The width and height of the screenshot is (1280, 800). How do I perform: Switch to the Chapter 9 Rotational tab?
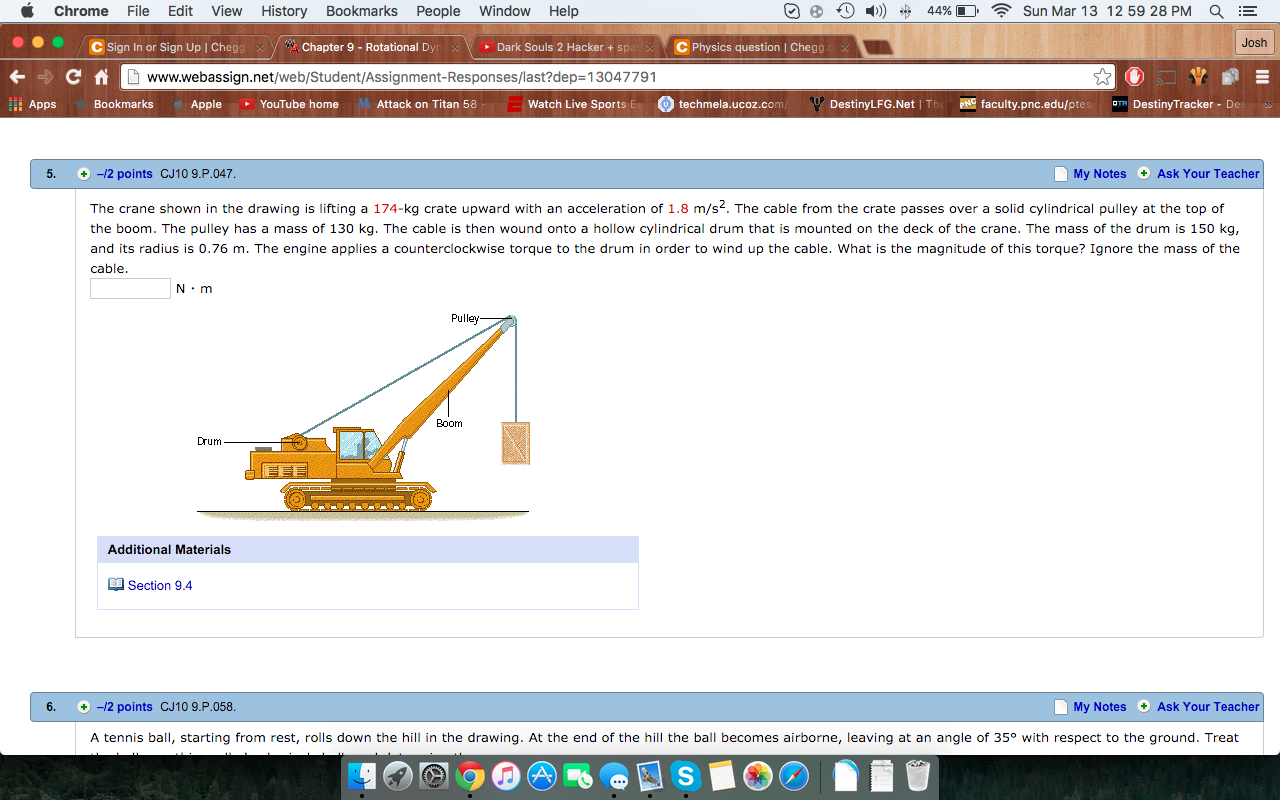point(365,46)
